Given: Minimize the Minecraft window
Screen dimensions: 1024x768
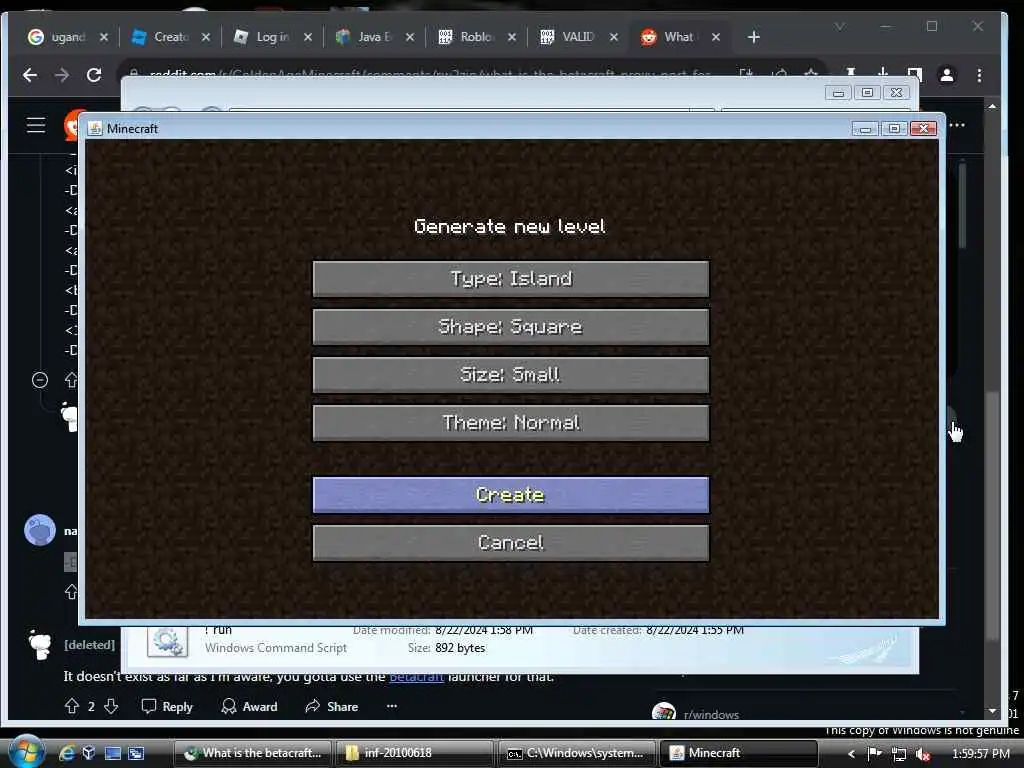Looking at the screenshot, I should (865, 129).
